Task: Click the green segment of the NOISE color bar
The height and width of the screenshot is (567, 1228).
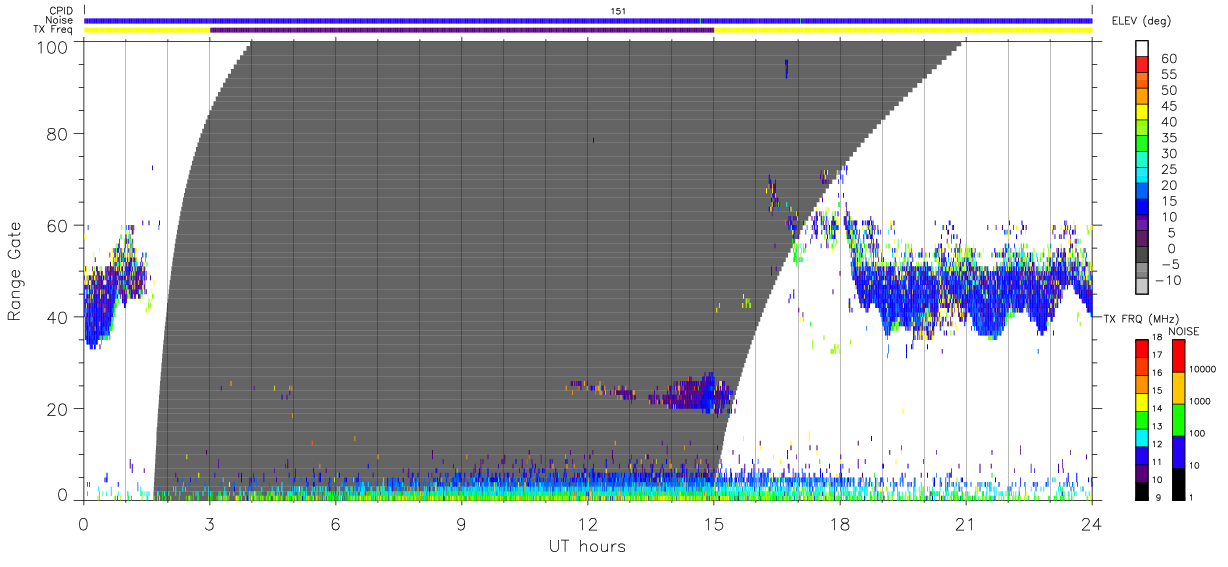Action: 1178,419
